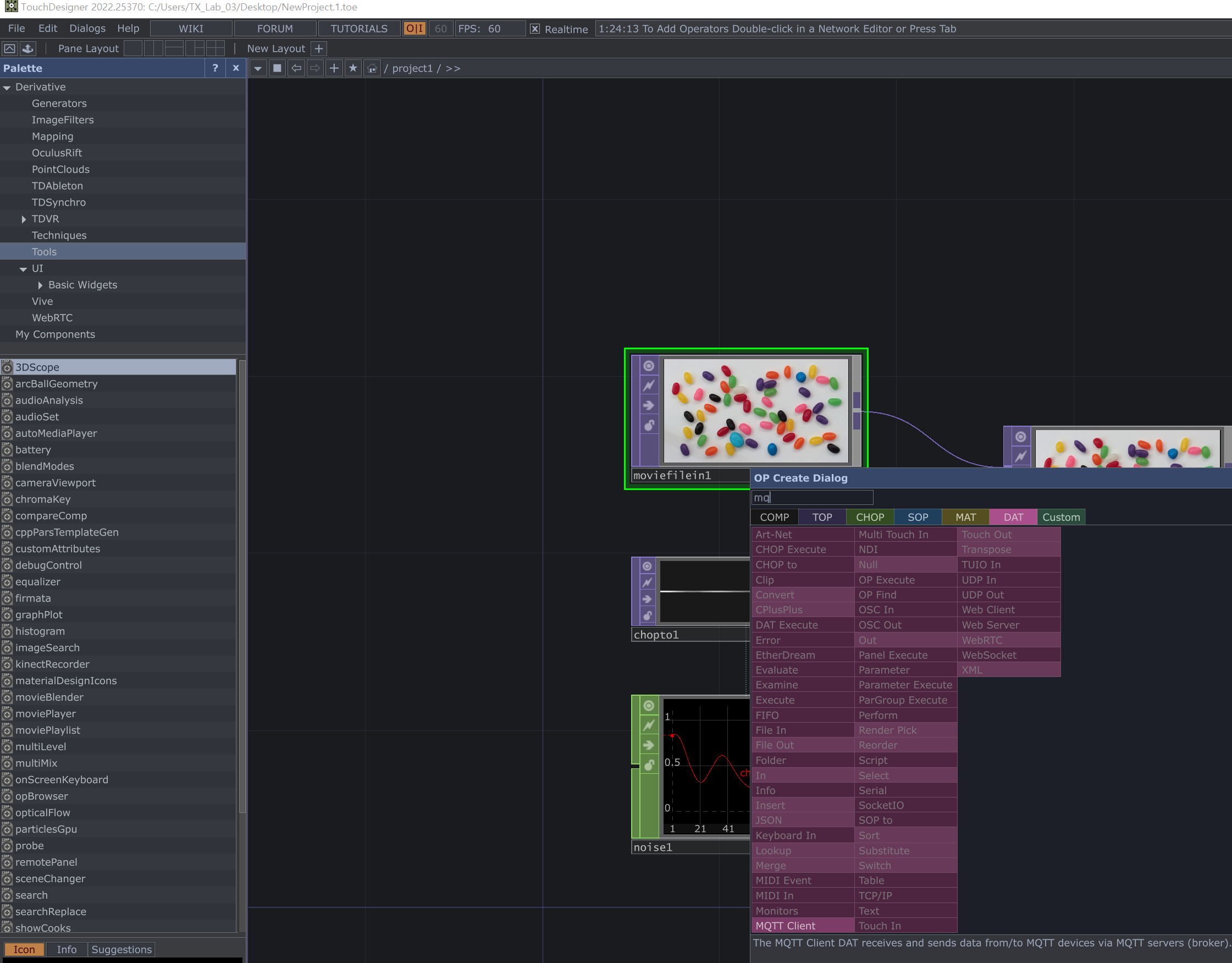The height and width of the screenshot is (963, 1232).
Task: Click the bypass arrow icon on chopto1
Action: pos(648,599)
